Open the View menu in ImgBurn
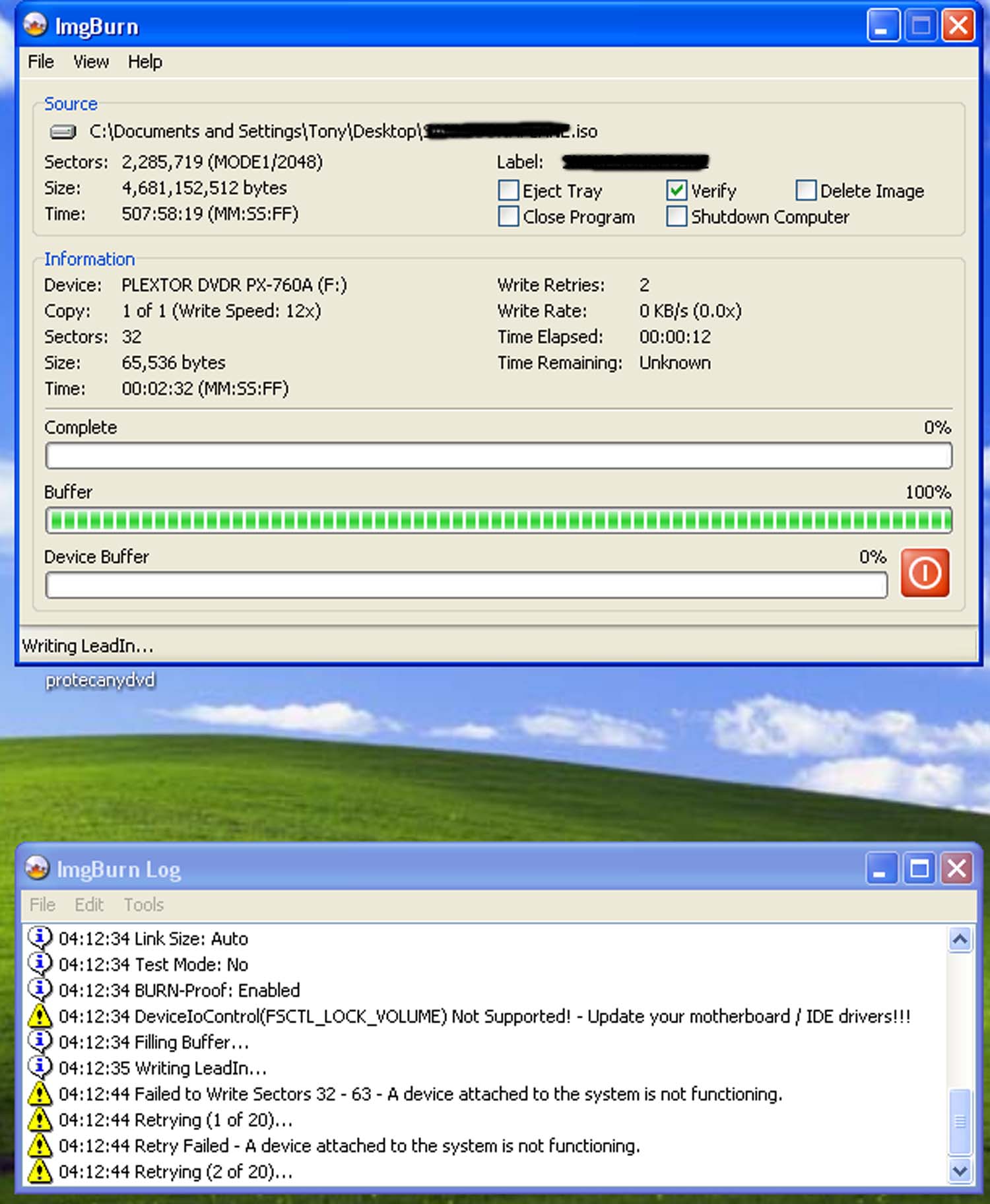 click(x=91, y=62)
